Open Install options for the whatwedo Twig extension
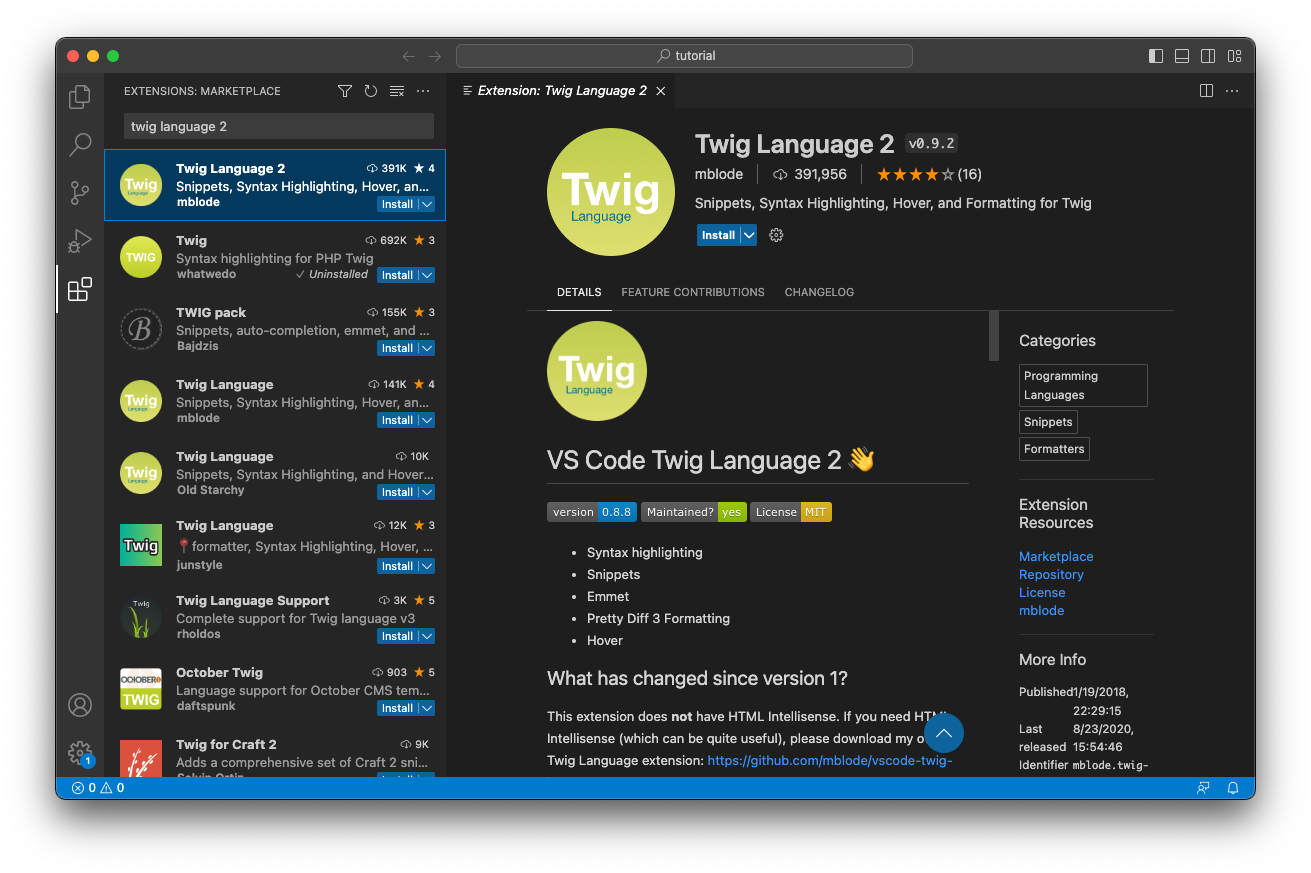Screen dimensions: 1311x873 (x=425, y=274)
